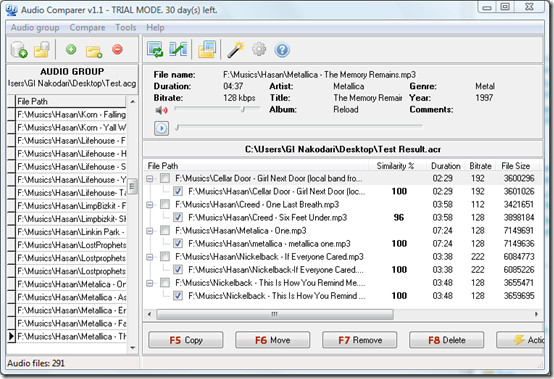This screenshot has width=554, height=379.
Task: Select the Metallica - Fa row
Action: [x=71, y=324]
